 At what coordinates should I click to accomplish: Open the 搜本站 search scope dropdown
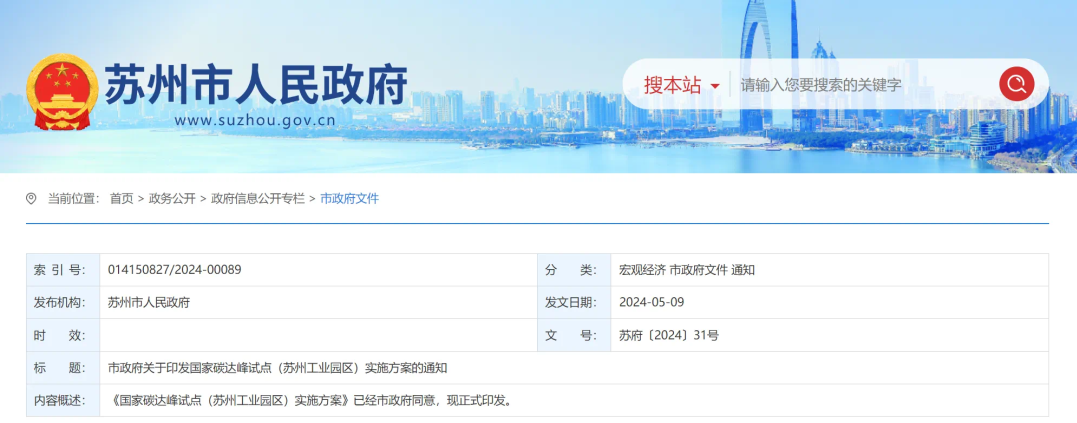(681, 85)
